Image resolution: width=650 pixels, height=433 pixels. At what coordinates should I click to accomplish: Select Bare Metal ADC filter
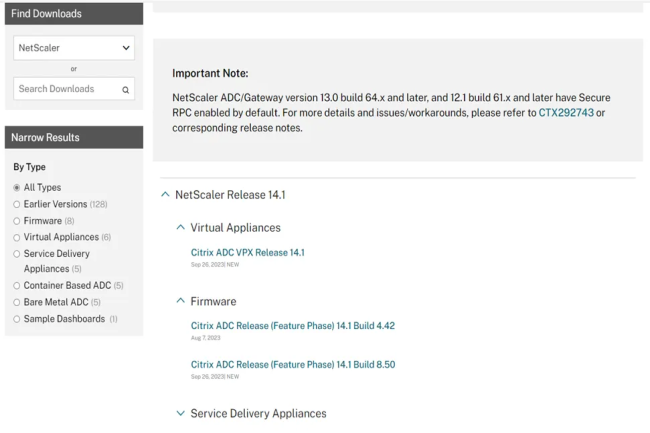(x=16, y=302)
